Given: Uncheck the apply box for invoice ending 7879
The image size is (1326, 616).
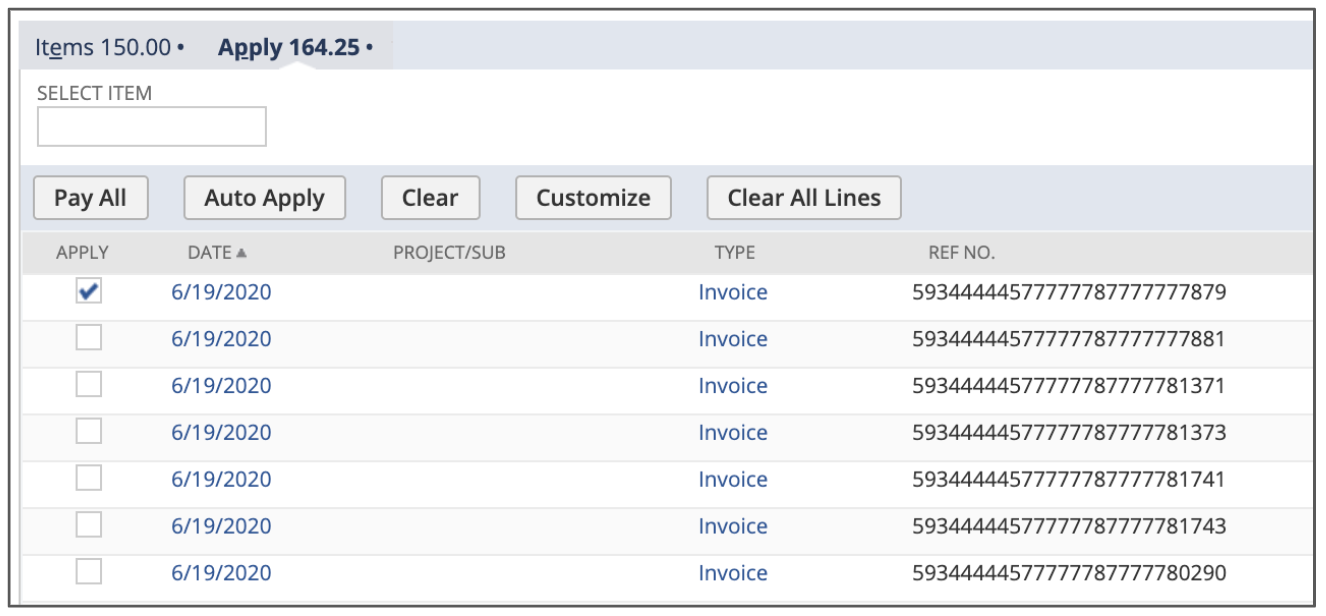Looking at the screenshot, I should (x=90, y=292).
